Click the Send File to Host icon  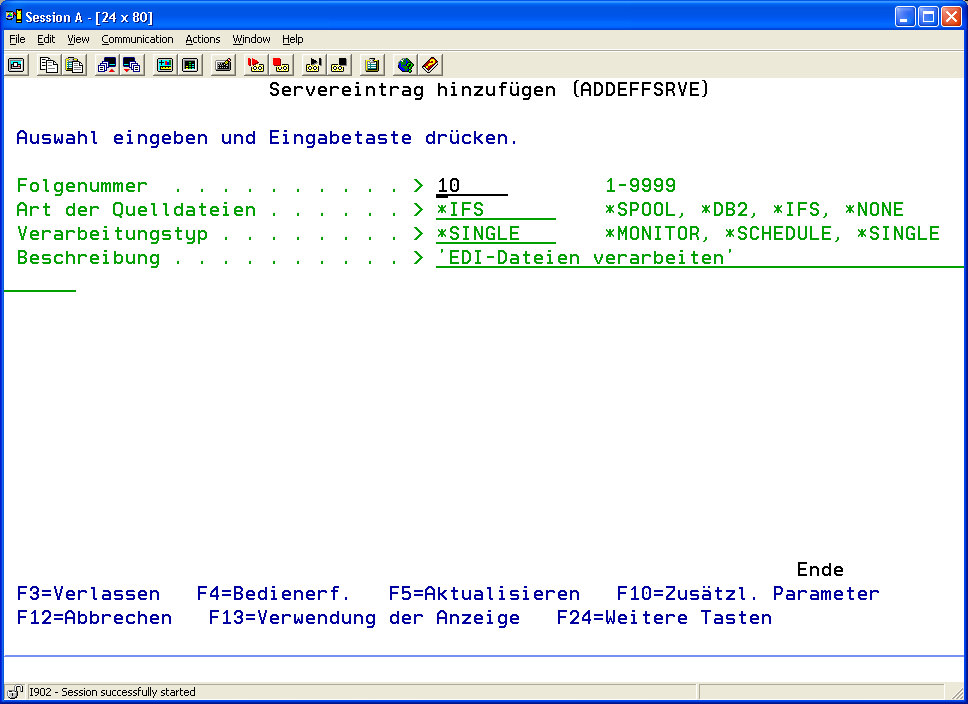[107, 65]
